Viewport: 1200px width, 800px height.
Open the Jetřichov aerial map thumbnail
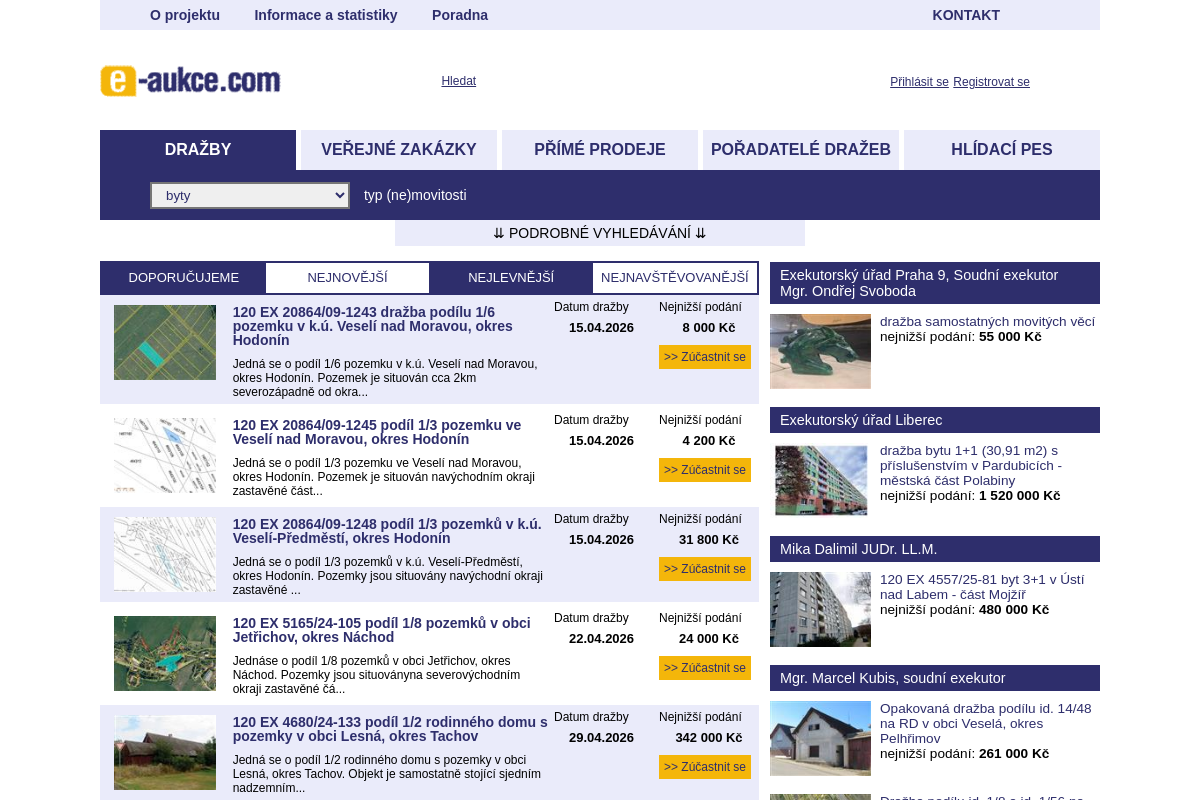coord(165,653)
